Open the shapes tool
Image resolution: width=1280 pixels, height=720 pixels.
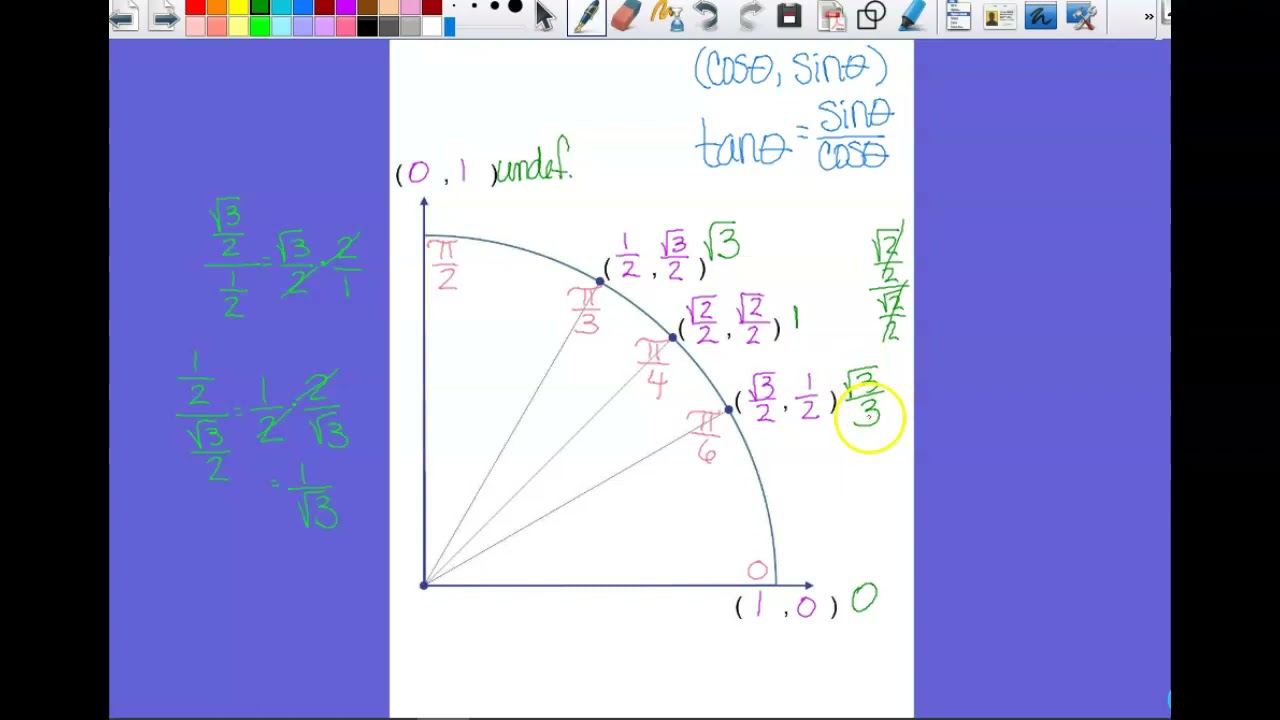click(871, 15)
